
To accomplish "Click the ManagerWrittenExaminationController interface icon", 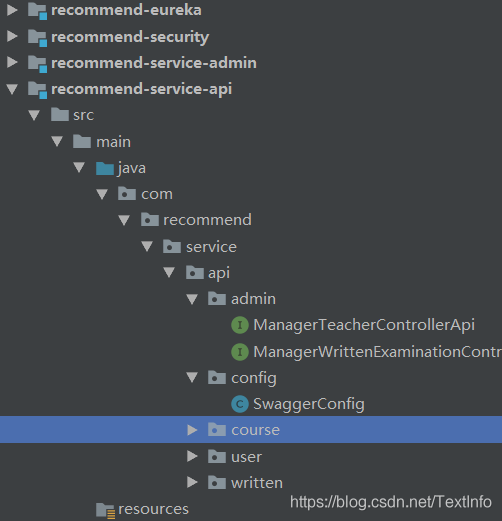I will [x=240, y=352].
